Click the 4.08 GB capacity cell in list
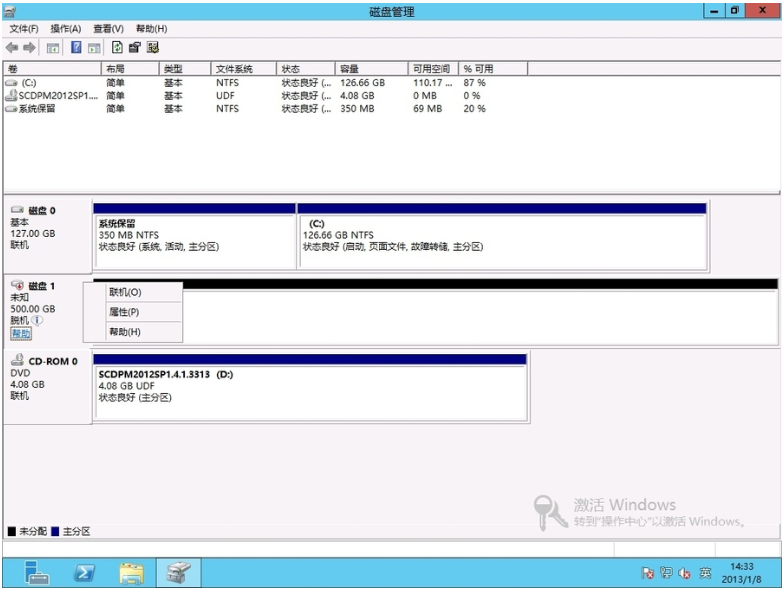The width and height of the screenshot is (784, 593). [x=357, y=96]
